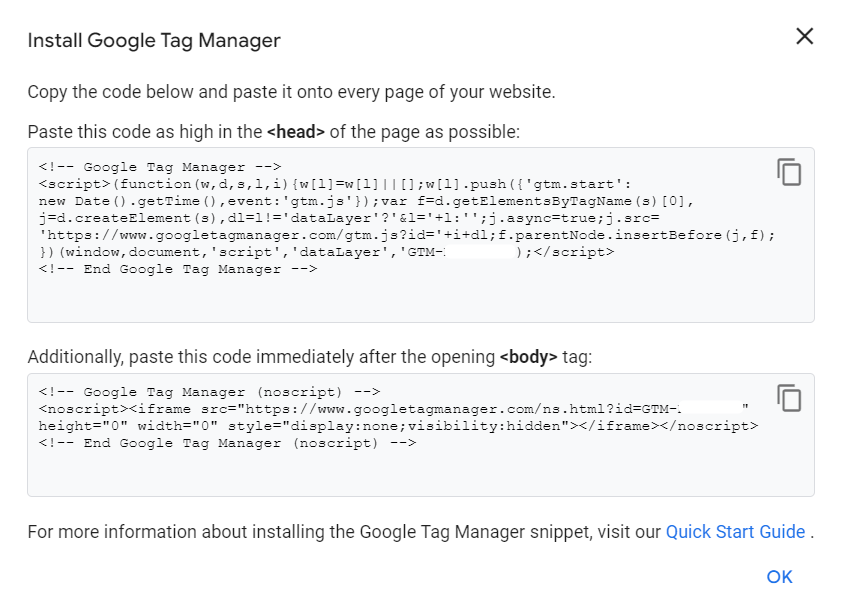The image size is (842, 602).
Task: Click the close icon of Install Google Tag Manager
Action: [x=804, y=36]
